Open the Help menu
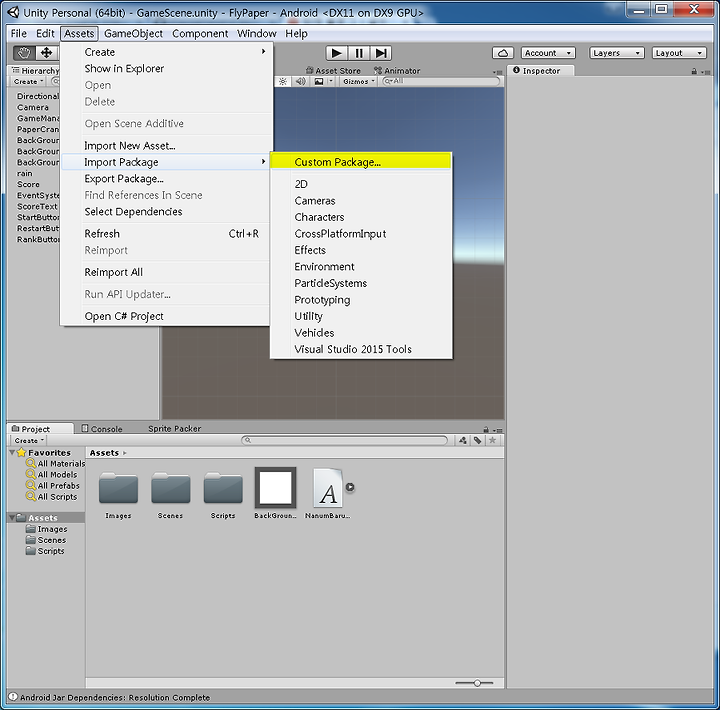This screenshot has height=710, width=720. (x=296, y=34)
